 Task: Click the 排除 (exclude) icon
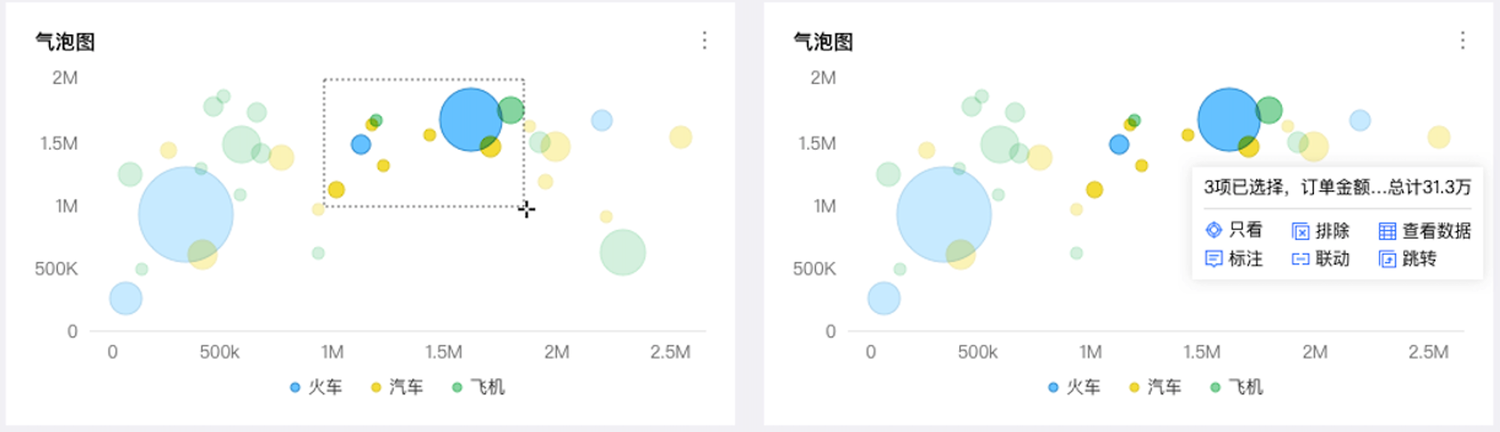[x=1301, y=231]
